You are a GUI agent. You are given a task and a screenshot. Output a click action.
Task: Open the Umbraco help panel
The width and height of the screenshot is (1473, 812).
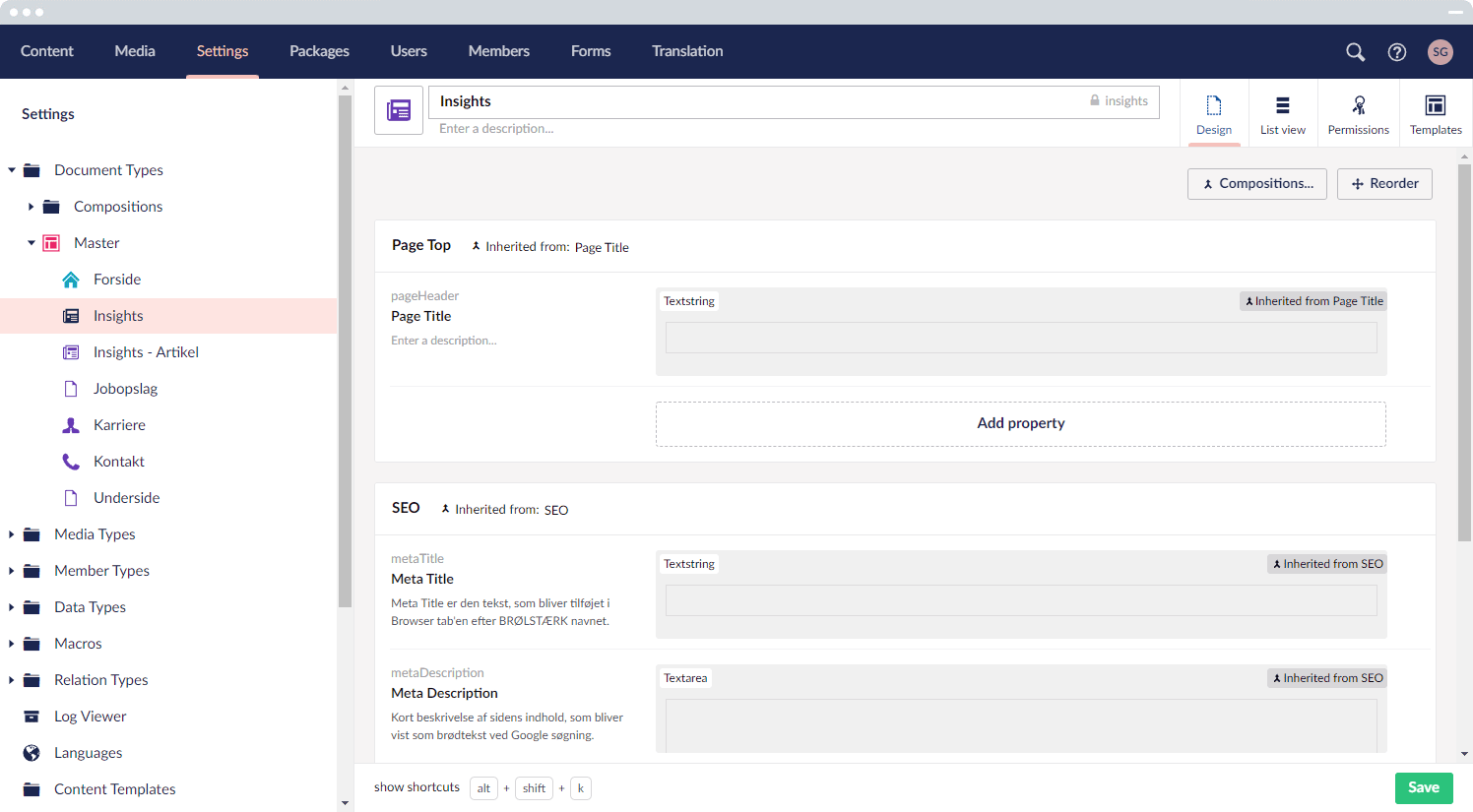1397,51
